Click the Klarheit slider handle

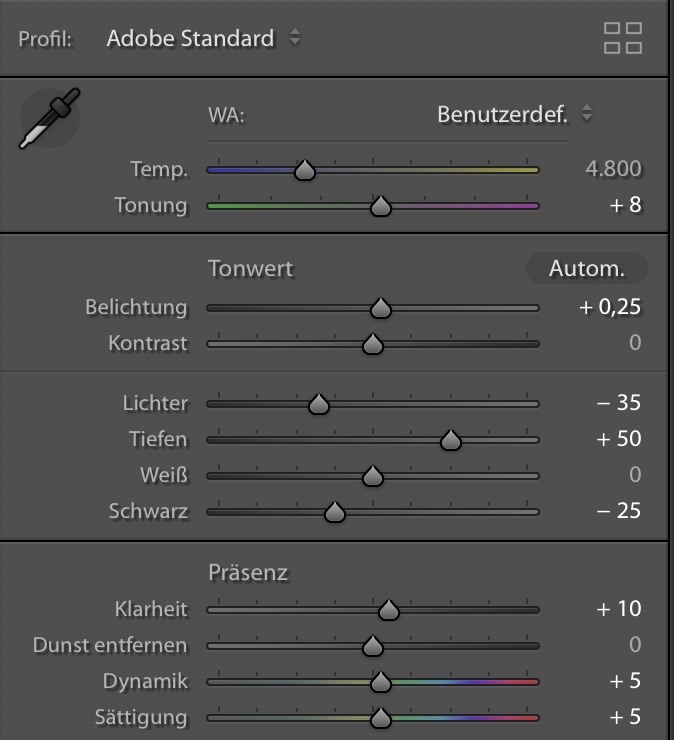coord(389,610)
